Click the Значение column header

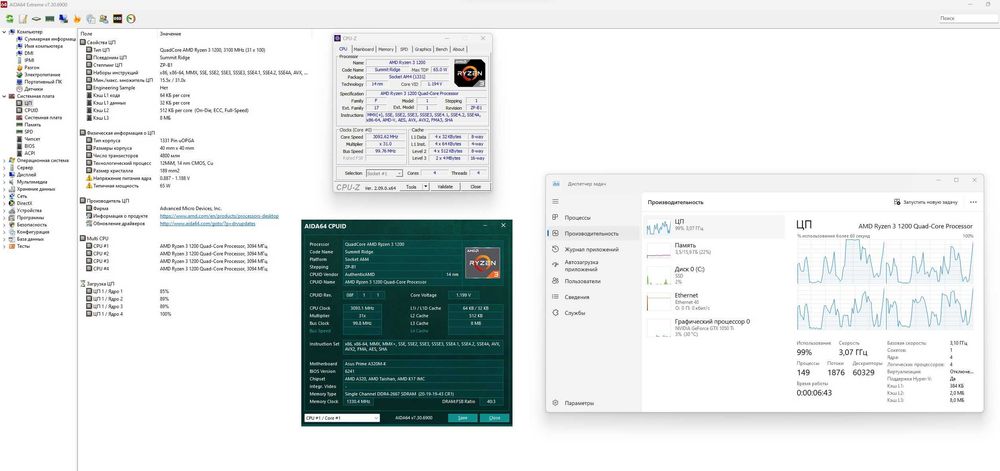click(x=170, y=33)
